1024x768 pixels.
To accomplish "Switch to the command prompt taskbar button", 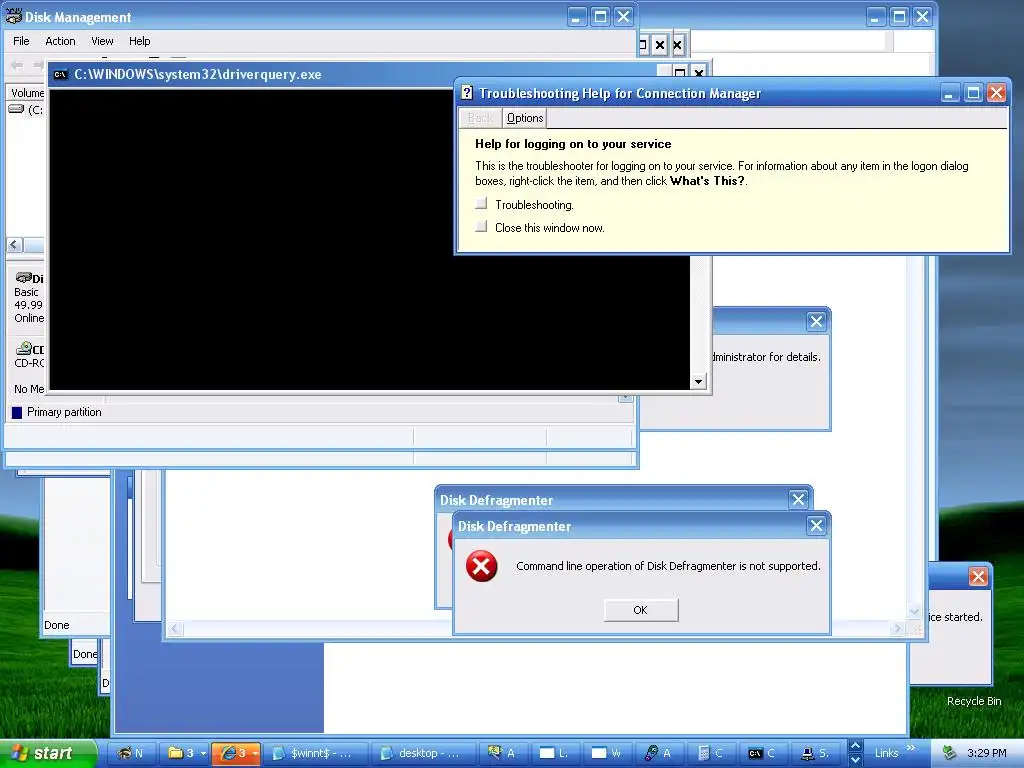I will tap(763, 753).
